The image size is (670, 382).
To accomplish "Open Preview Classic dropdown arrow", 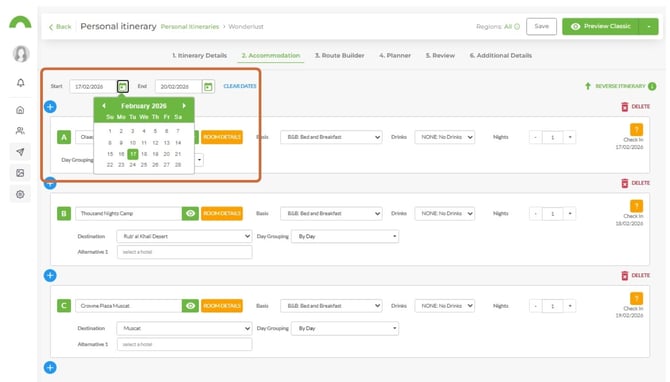I will 649,26.
